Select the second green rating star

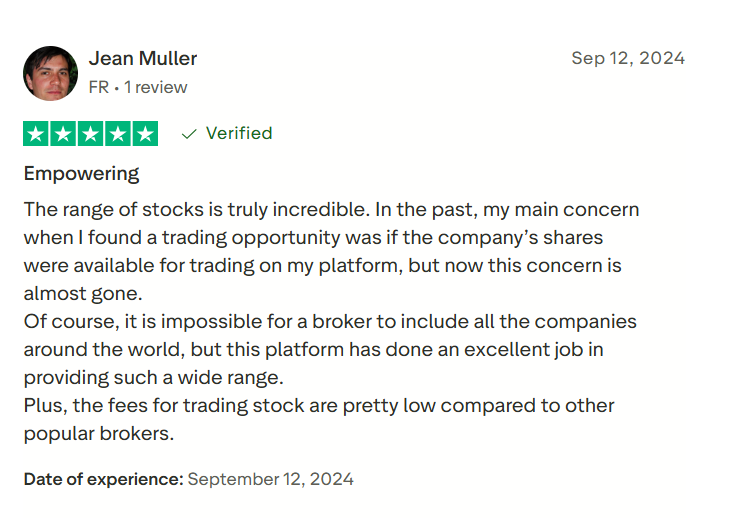pos(64,134)
